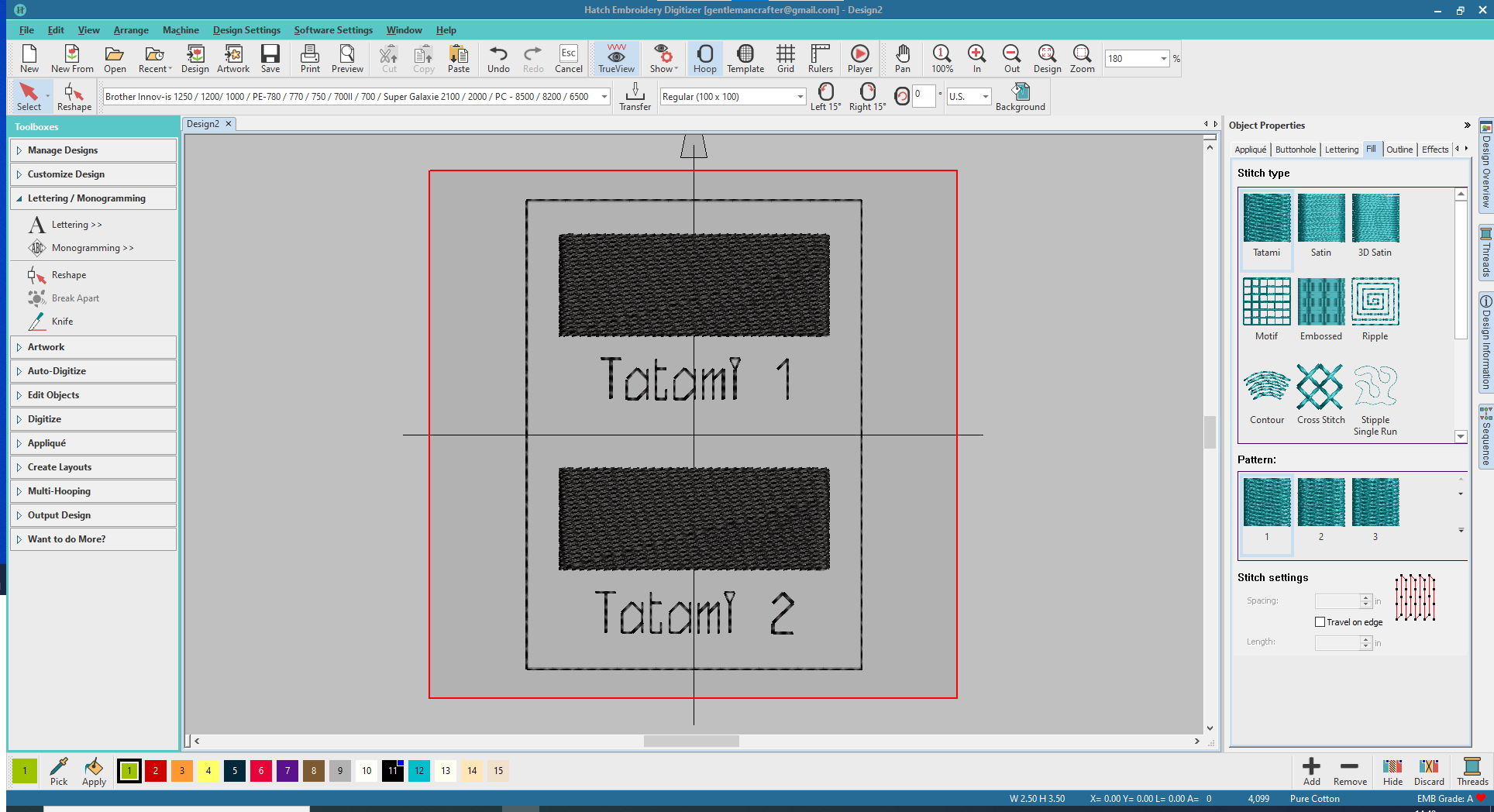Enable the Travel on edge checkbox
This screenshot has width=1494, height=812.
1320,622
